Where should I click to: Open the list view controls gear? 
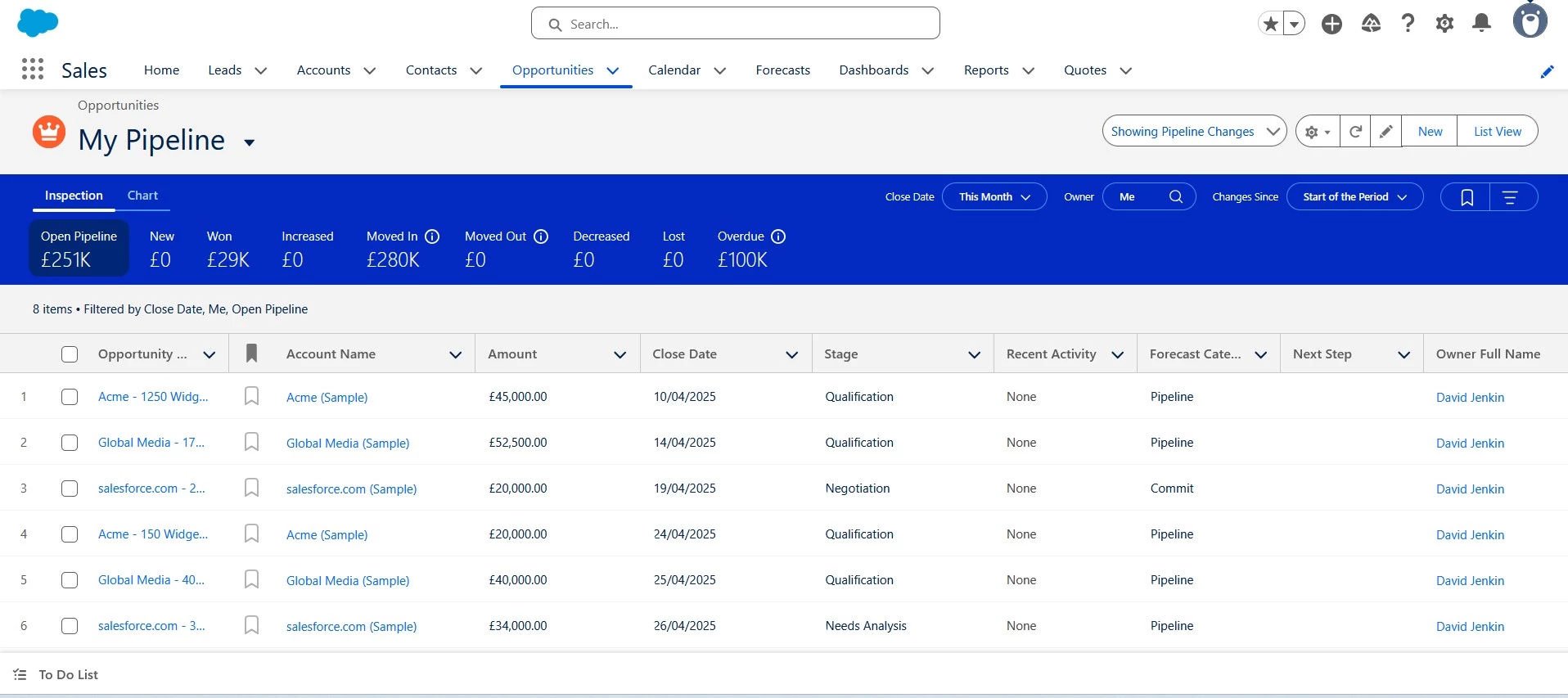(x=1318, y=131)
